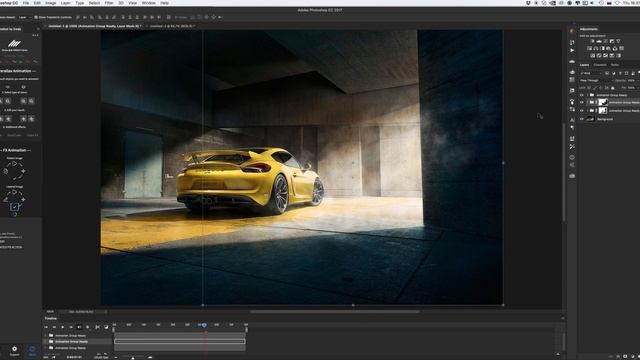Toggle visibility of top Animation Group layer
Viewport: 640px width, 360px height.
coord(582,95)
